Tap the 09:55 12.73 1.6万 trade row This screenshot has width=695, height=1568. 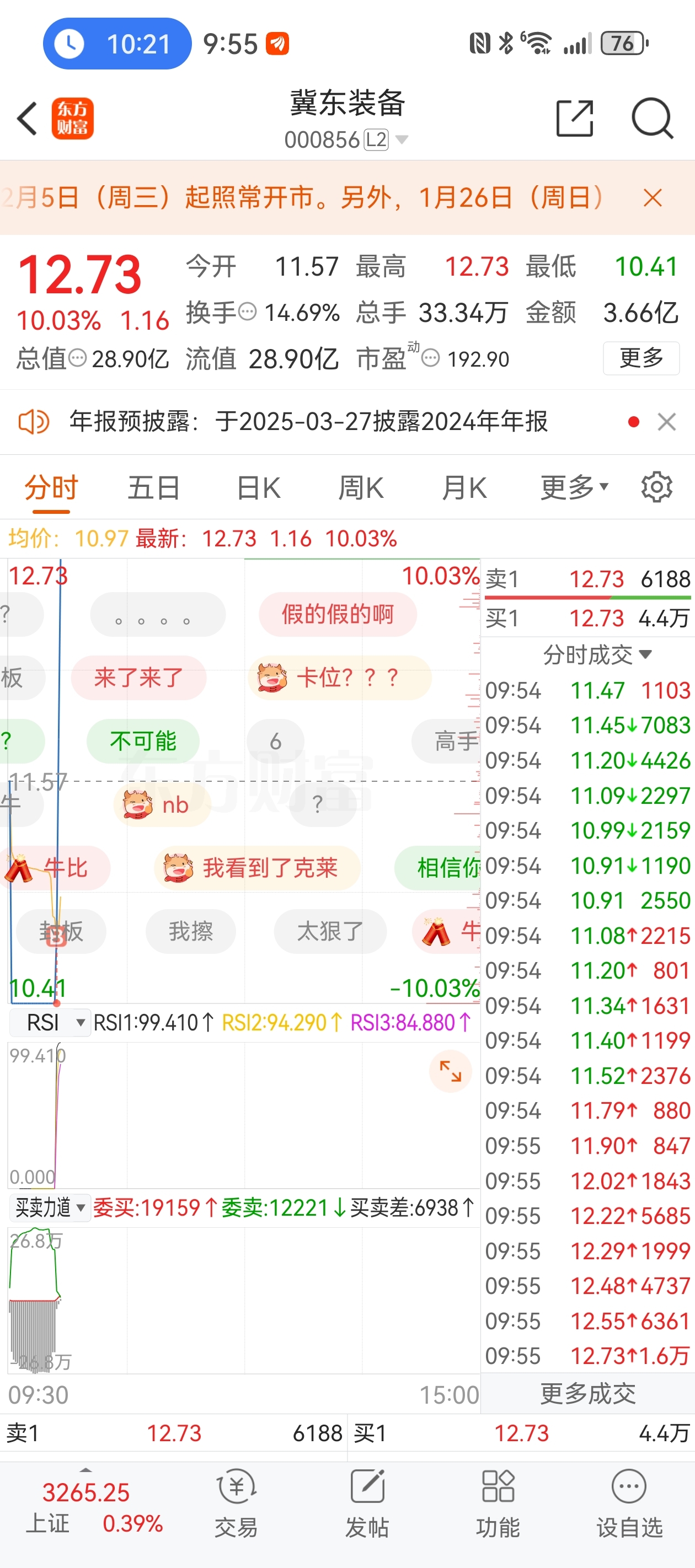pyautogui.click(x=588, y=1356)
